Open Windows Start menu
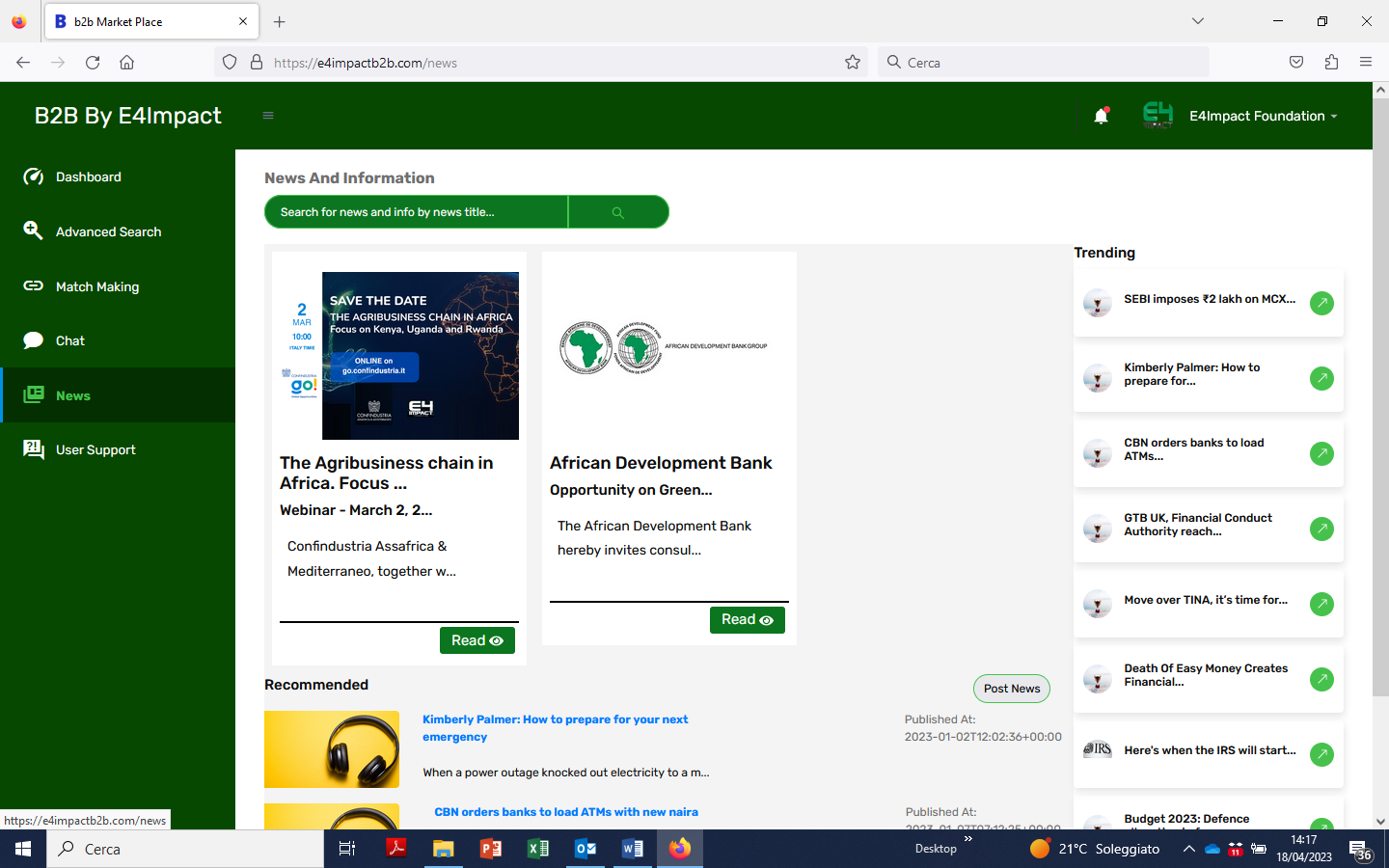 (x=23, y=849)
